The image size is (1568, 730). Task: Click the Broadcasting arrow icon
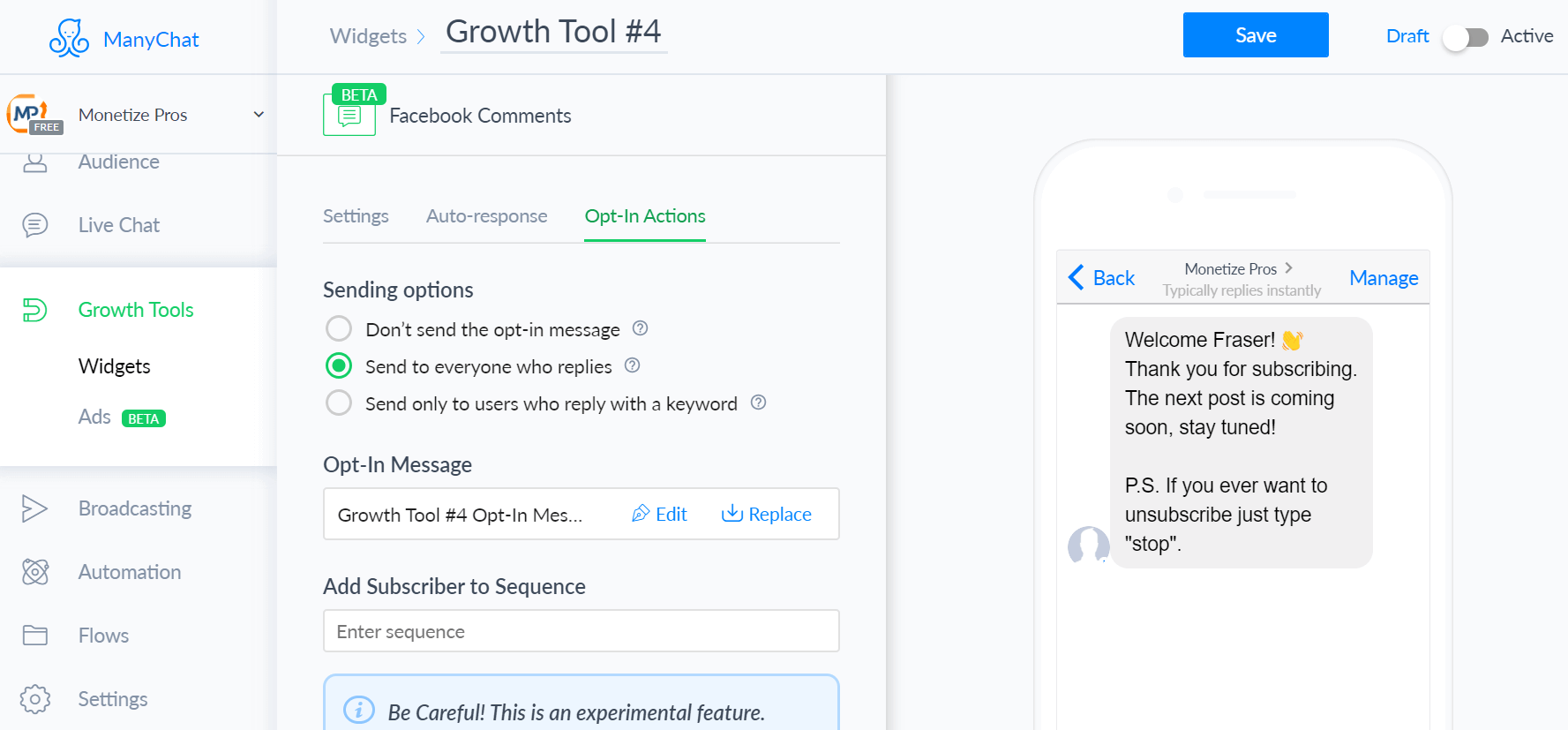point(34,508)
